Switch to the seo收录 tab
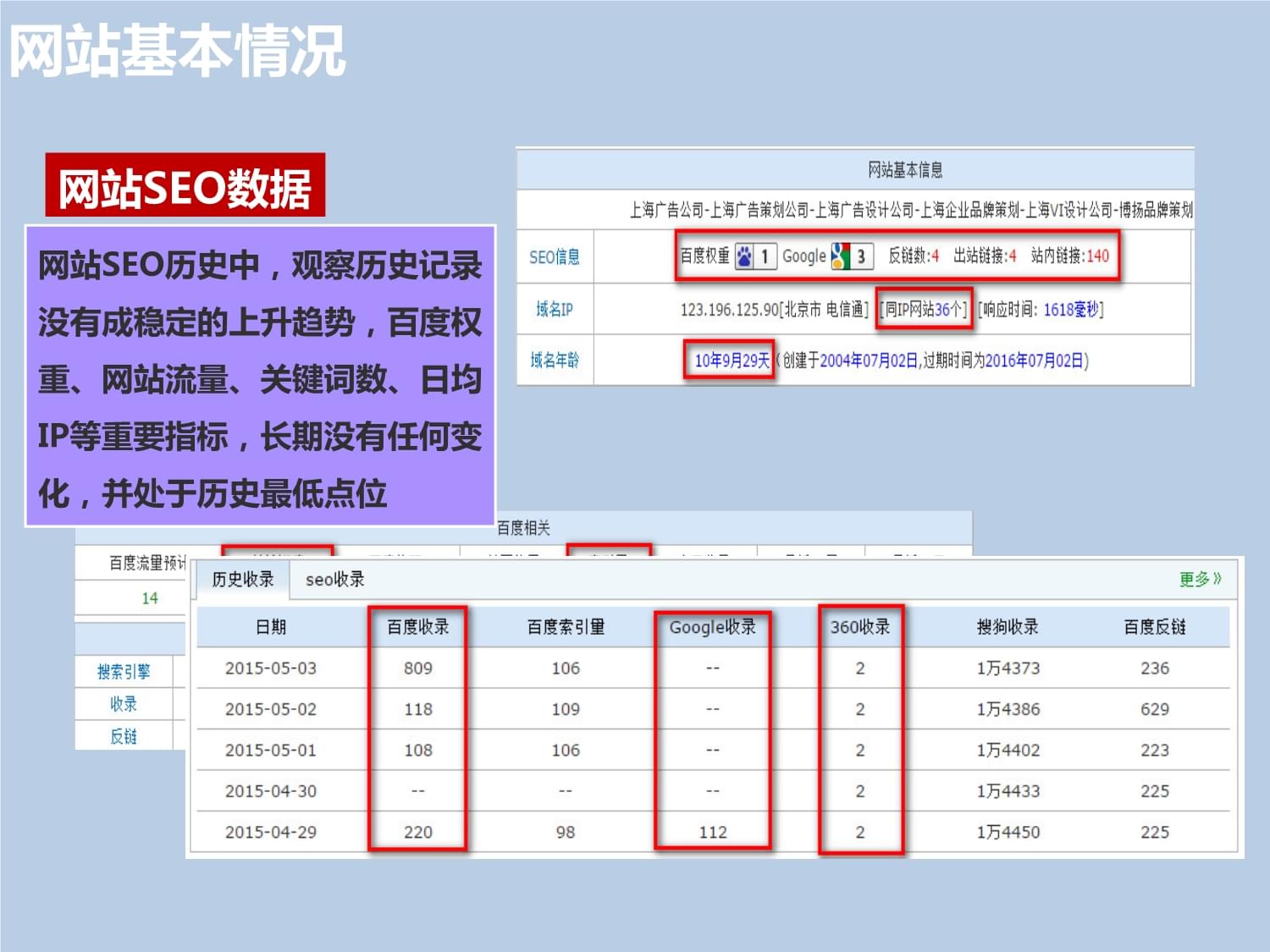 coord(334,580)
